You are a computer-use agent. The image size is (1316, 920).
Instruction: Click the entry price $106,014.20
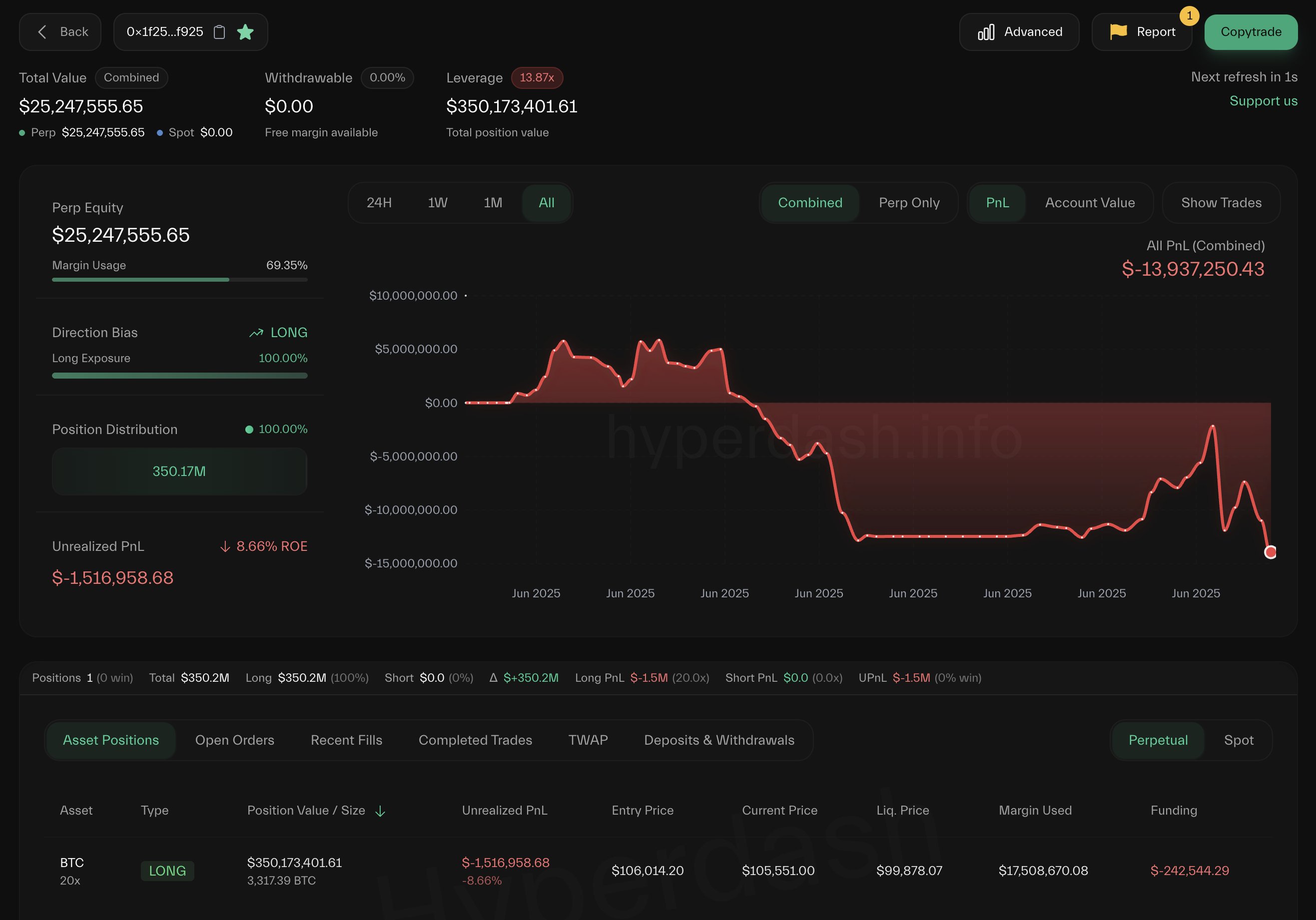(x=648, y=871)
